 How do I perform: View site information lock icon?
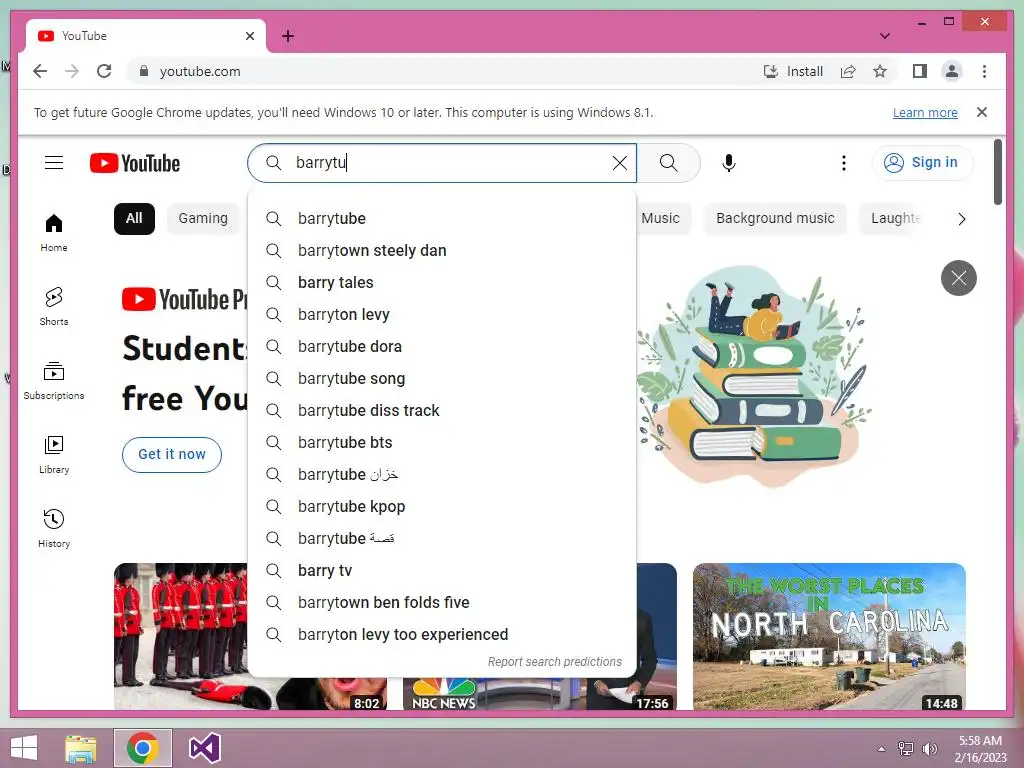pos(144,71)
